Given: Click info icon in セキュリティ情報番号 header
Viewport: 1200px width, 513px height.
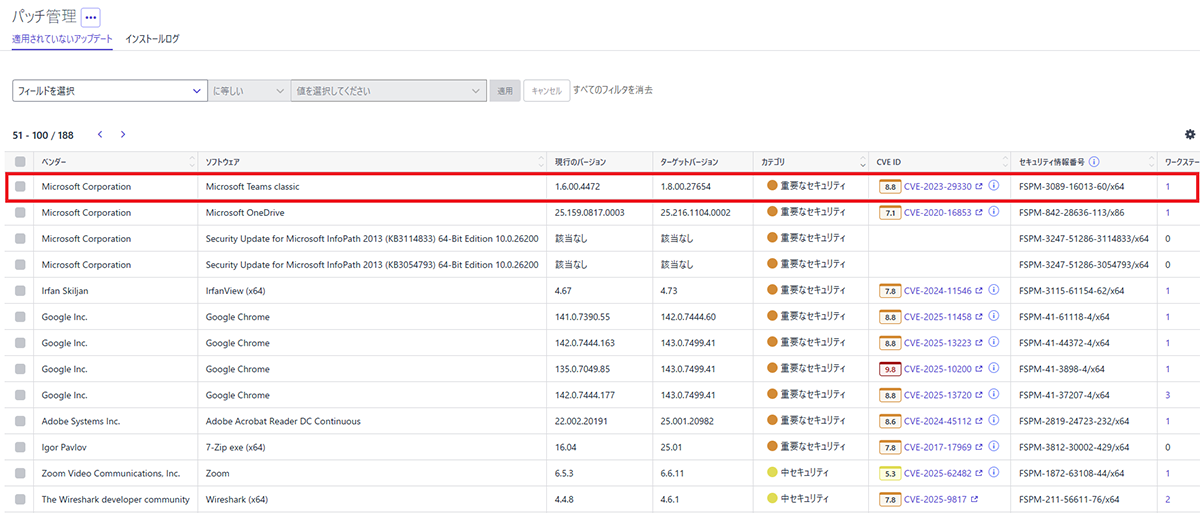Looking at the screenshot, I should [1095, 161].
